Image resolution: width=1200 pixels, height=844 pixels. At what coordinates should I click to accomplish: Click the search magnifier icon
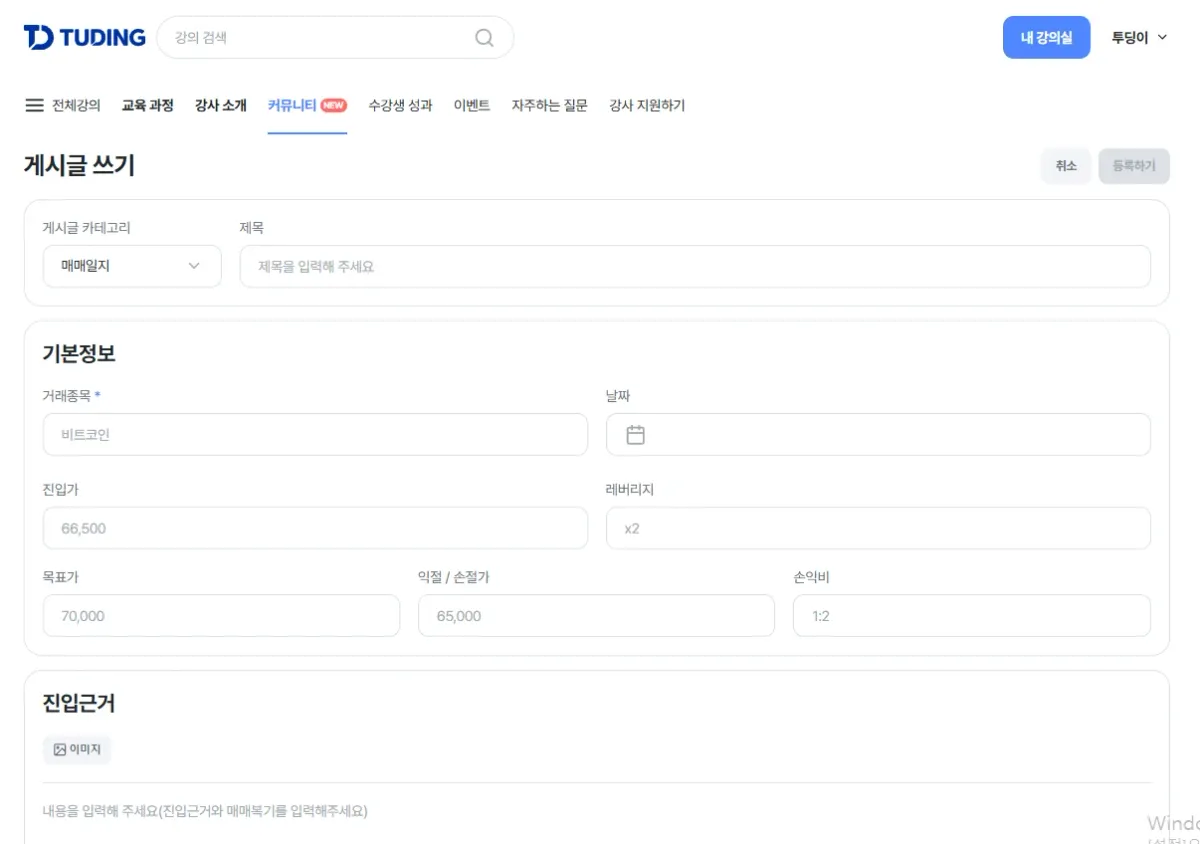coord(484,38)
